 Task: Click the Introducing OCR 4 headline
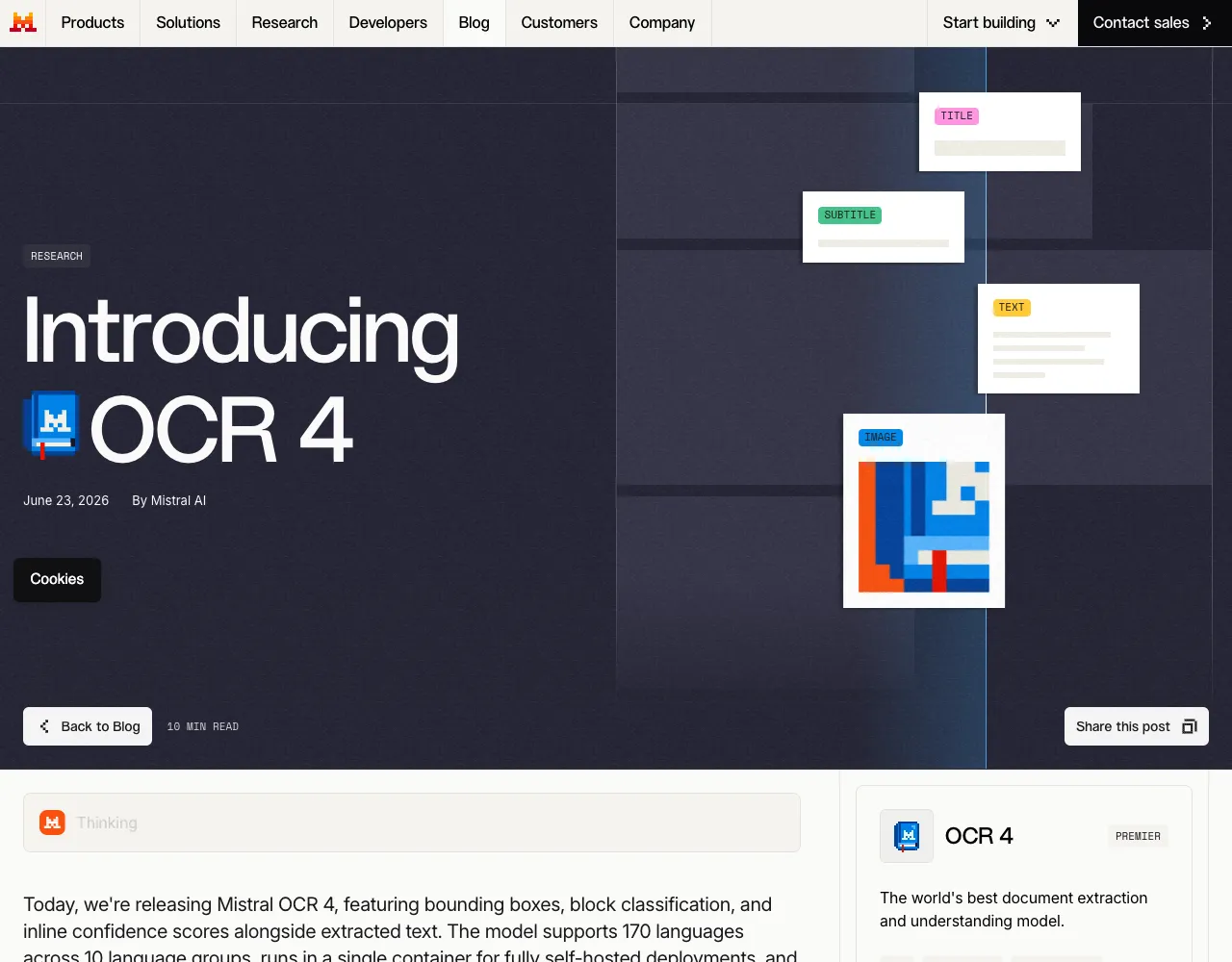pos(241,380)
